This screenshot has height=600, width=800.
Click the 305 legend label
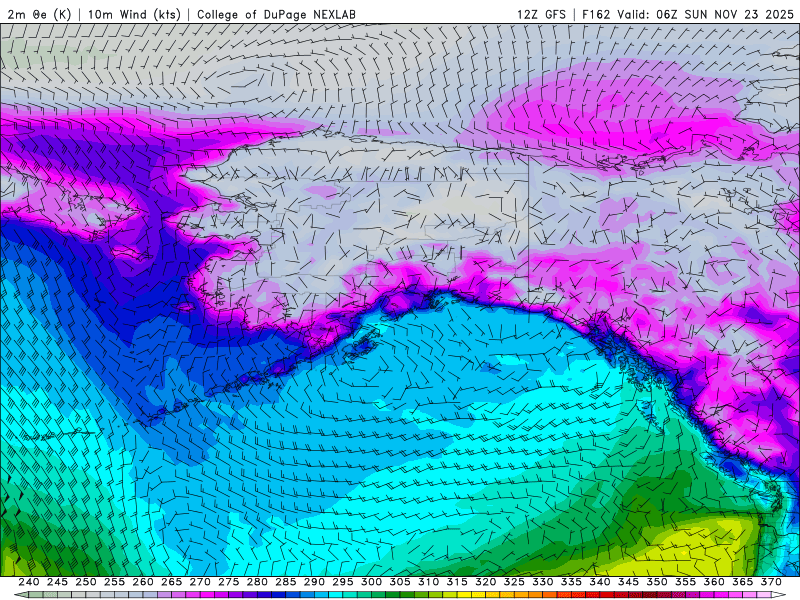pos(400,582)
